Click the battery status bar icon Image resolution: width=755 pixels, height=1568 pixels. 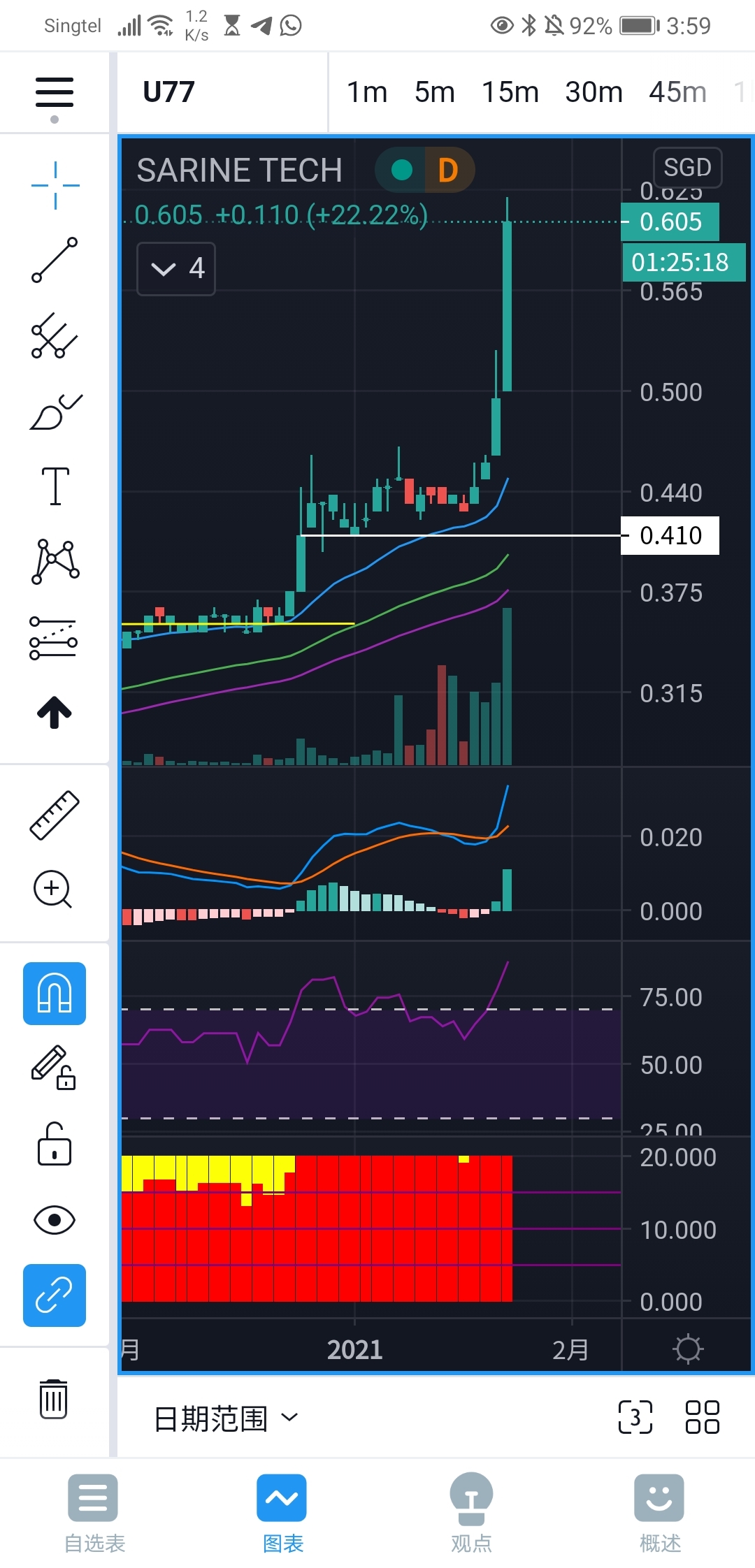[x=640, y=26]
